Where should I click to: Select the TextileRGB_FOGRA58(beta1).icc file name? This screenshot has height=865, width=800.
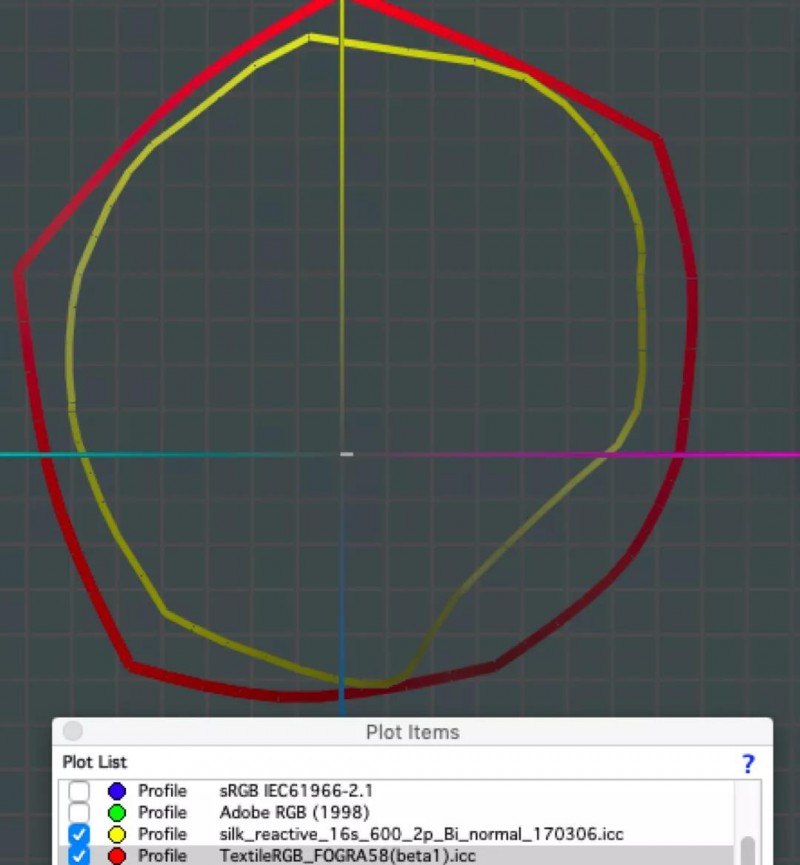click(x=347, y=856)
